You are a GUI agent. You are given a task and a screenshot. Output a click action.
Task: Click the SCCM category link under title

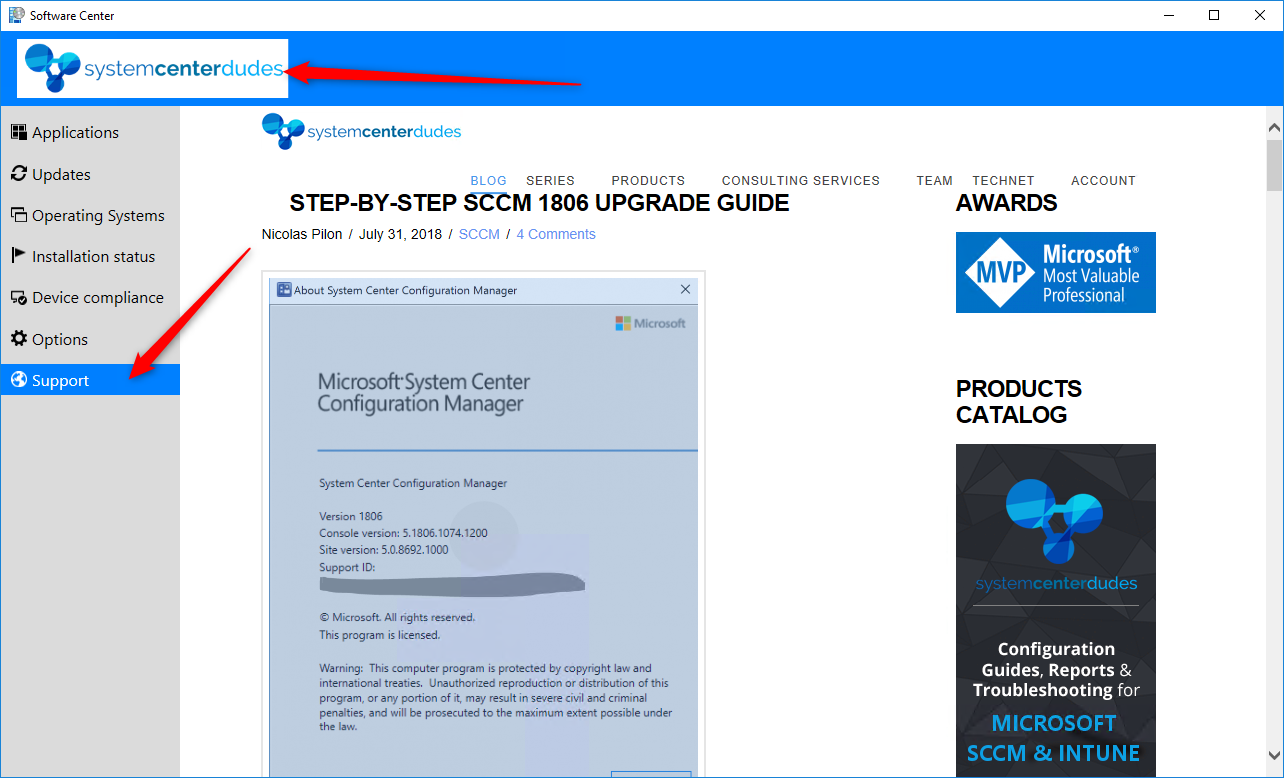tap(479, 234)
